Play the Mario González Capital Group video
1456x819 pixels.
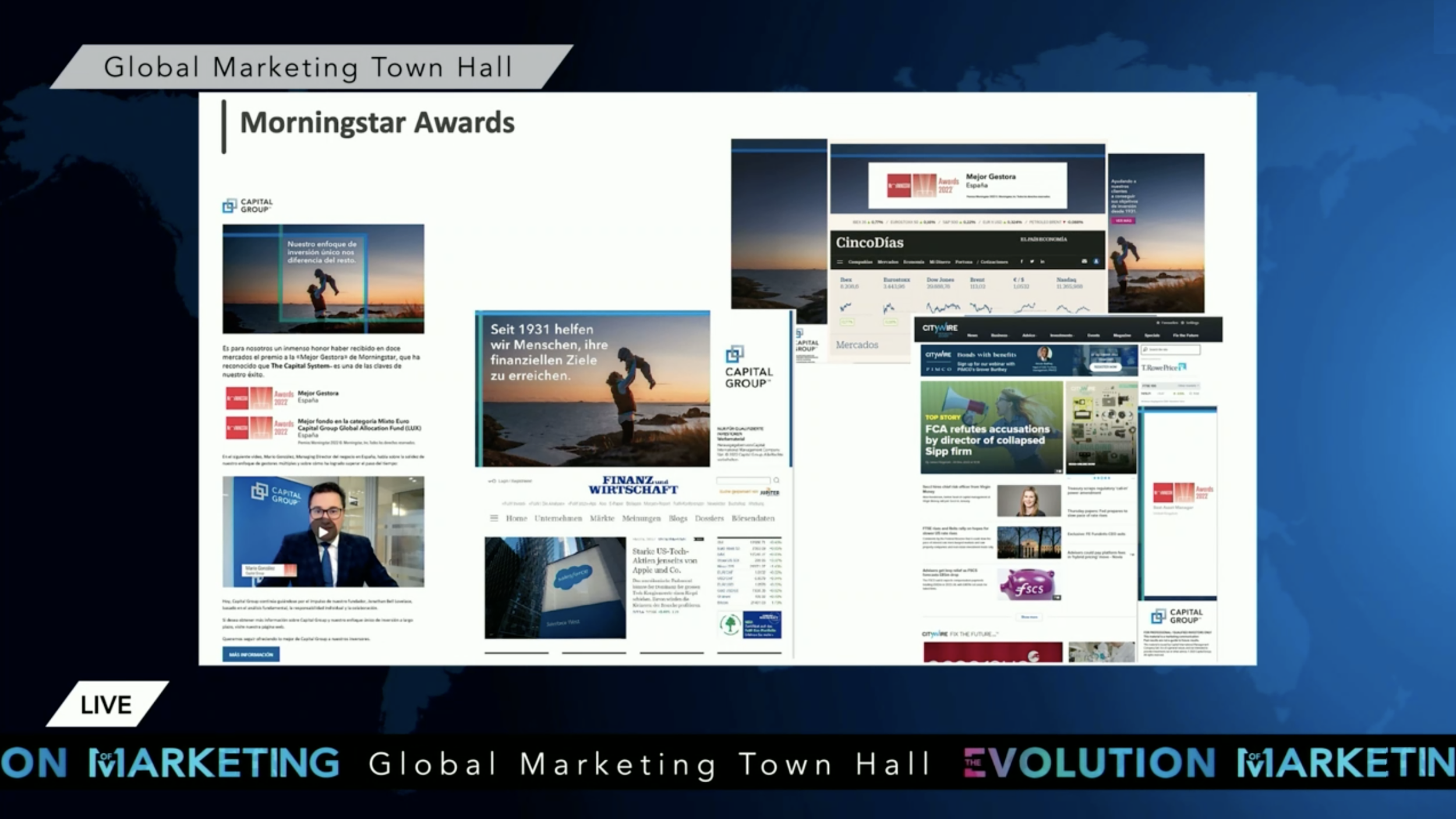pyautogui.click(x=323, y=531)
